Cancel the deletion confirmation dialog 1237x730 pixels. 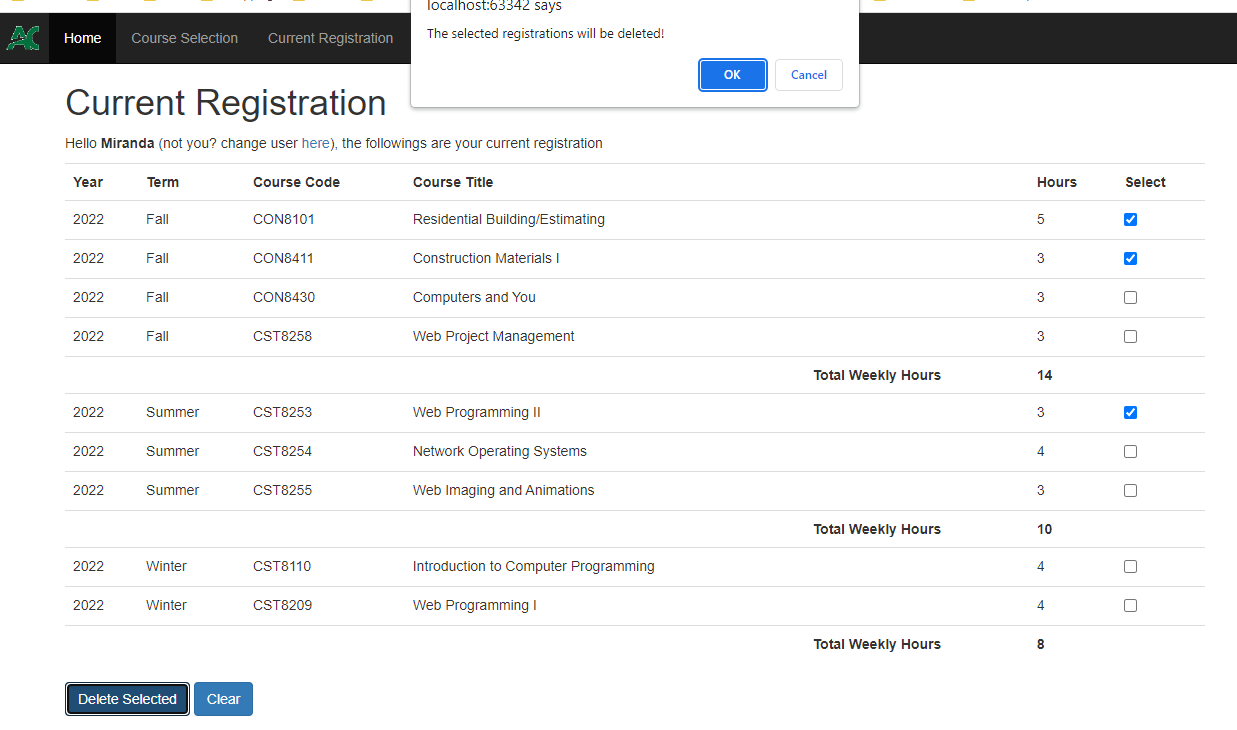click(x=808, y=74)
